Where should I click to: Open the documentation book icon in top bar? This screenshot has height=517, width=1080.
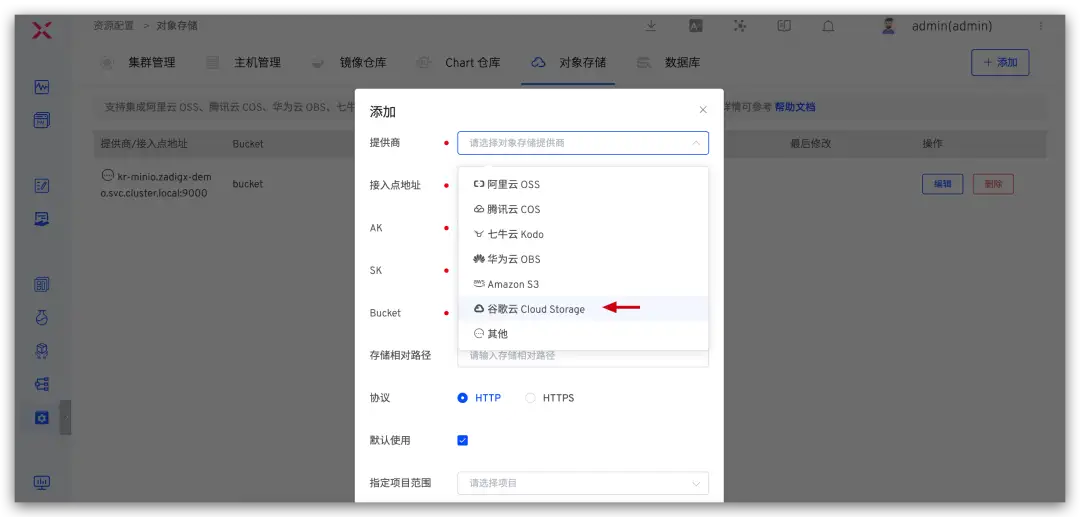[784, 26]
